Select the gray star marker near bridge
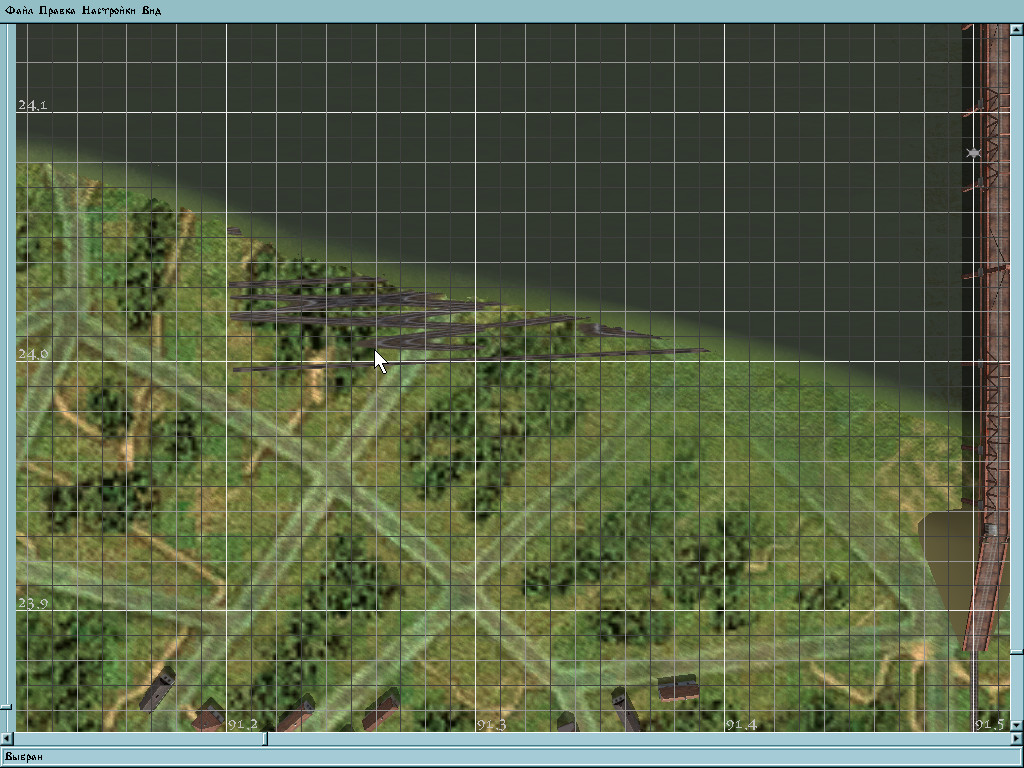The height and width of the screenshot is (768, 1024). tap(973, 153)
